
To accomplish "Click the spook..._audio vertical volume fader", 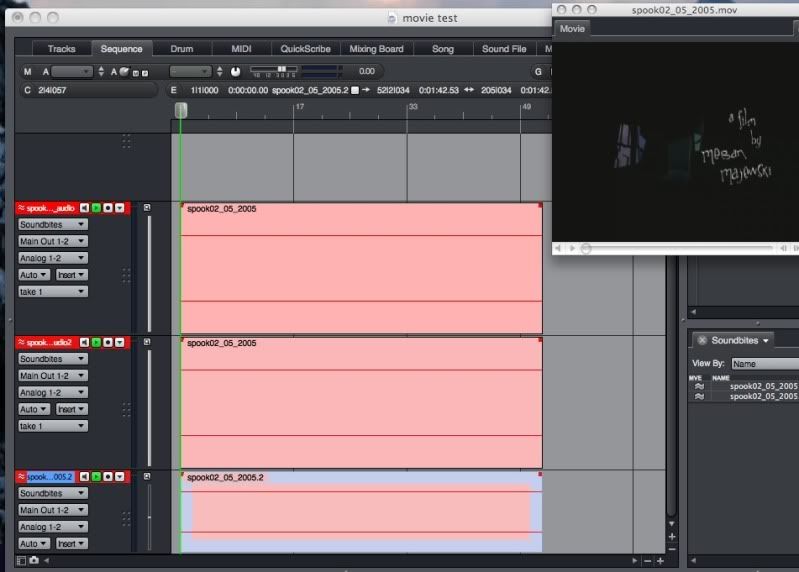I will 149,274.
